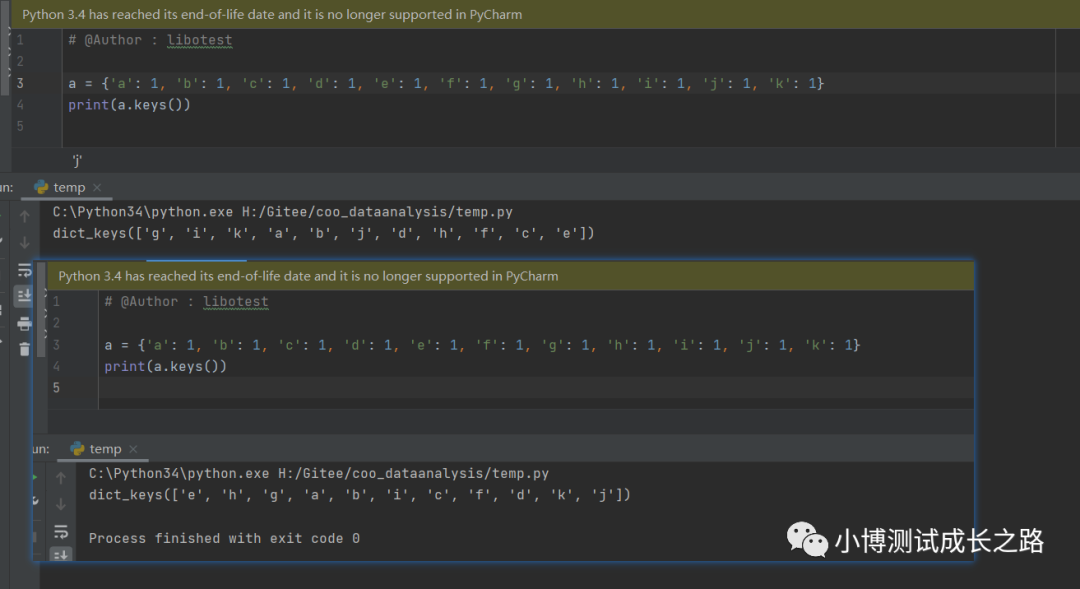Click the 'j' breadcrumb below the editor
The width and height of the screenshot is (1080, 589).
click(x=77, y=161)
